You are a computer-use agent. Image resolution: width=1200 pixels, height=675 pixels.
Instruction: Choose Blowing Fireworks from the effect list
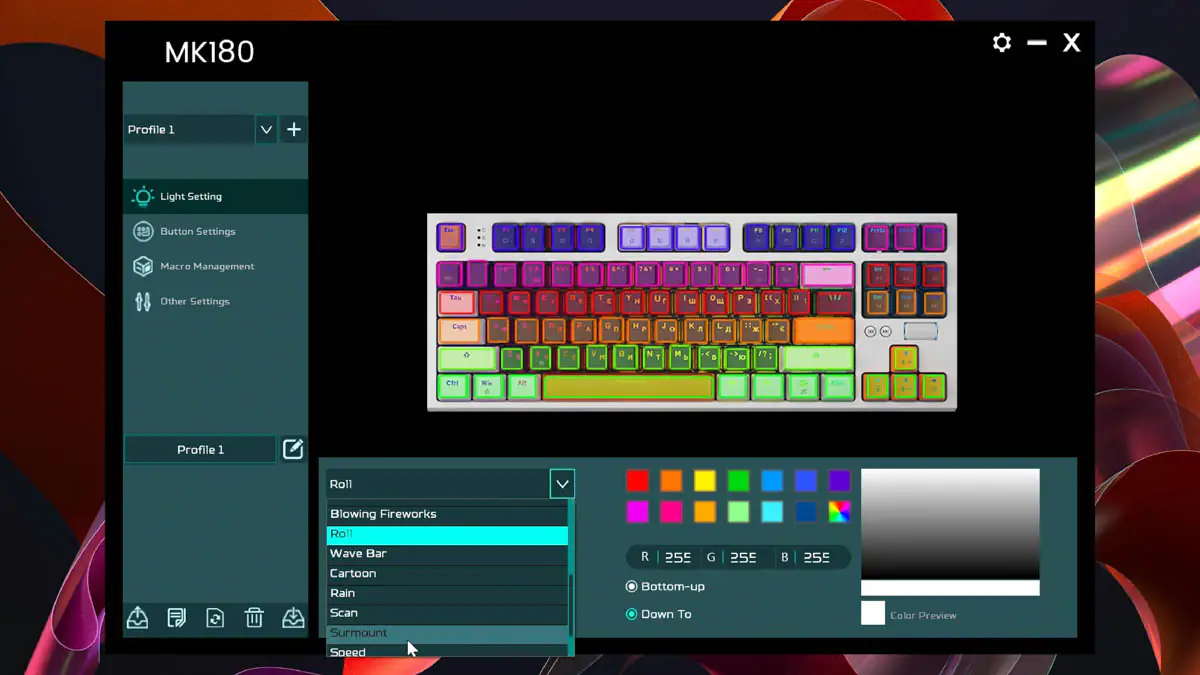click(447, 514)
